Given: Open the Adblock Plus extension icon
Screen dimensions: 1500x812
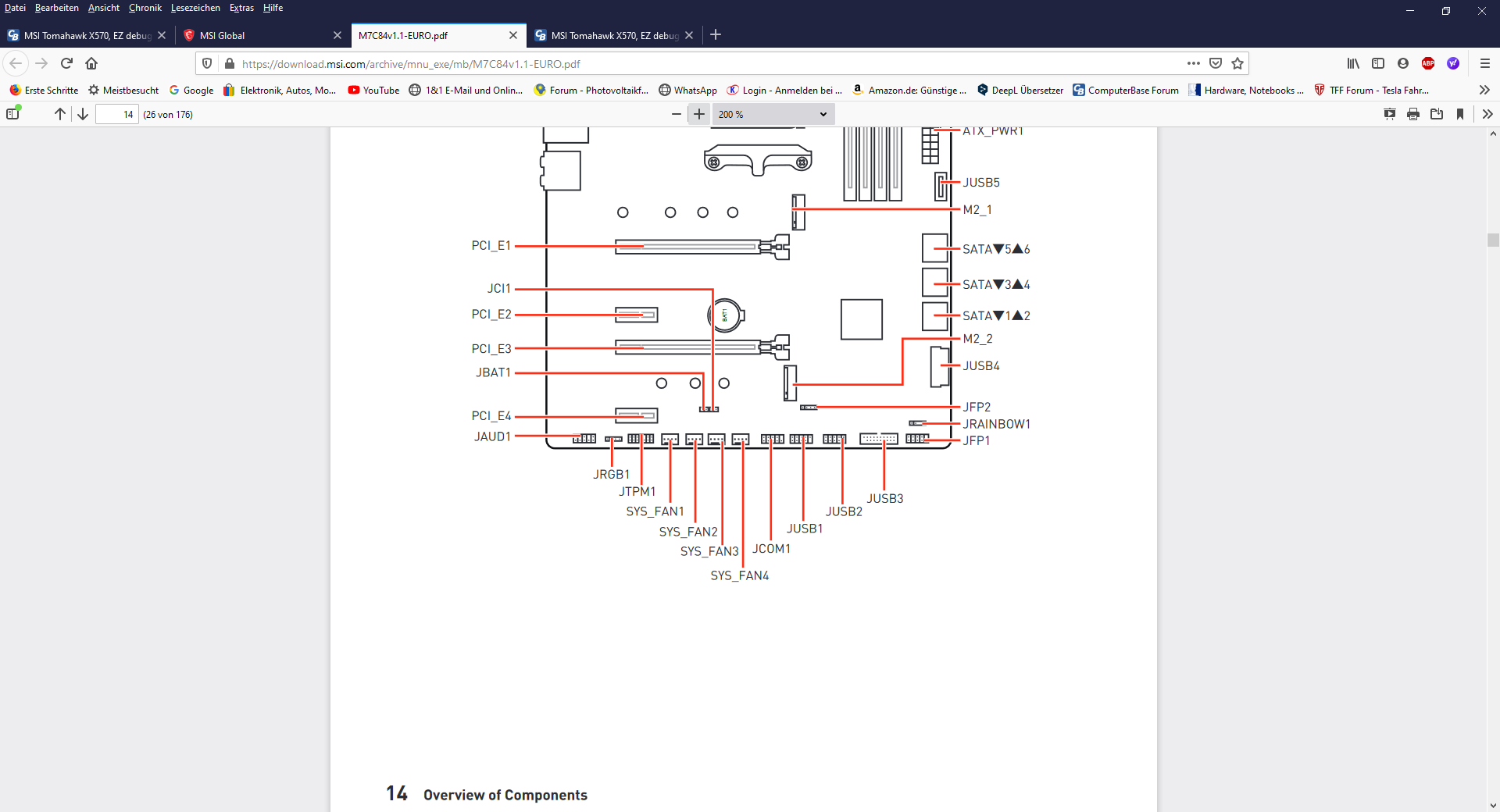Looking at the screenshot, I should [x=1428, y=63].
